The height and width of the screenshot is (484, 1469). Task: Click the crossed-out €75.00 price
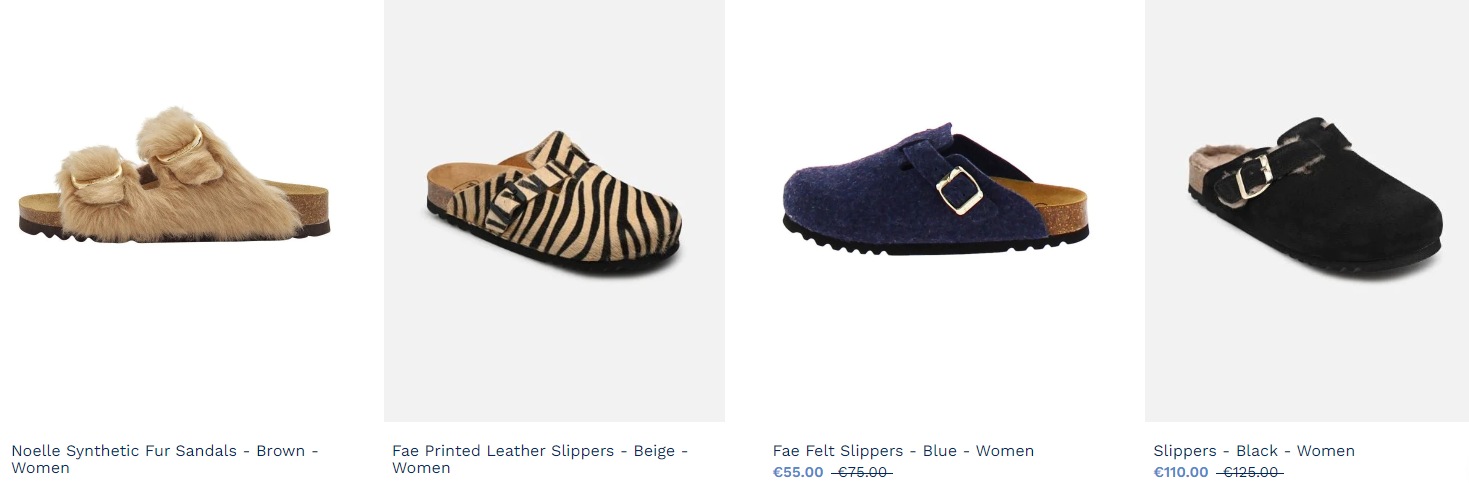pyautogui.click(x=861, y=473)
